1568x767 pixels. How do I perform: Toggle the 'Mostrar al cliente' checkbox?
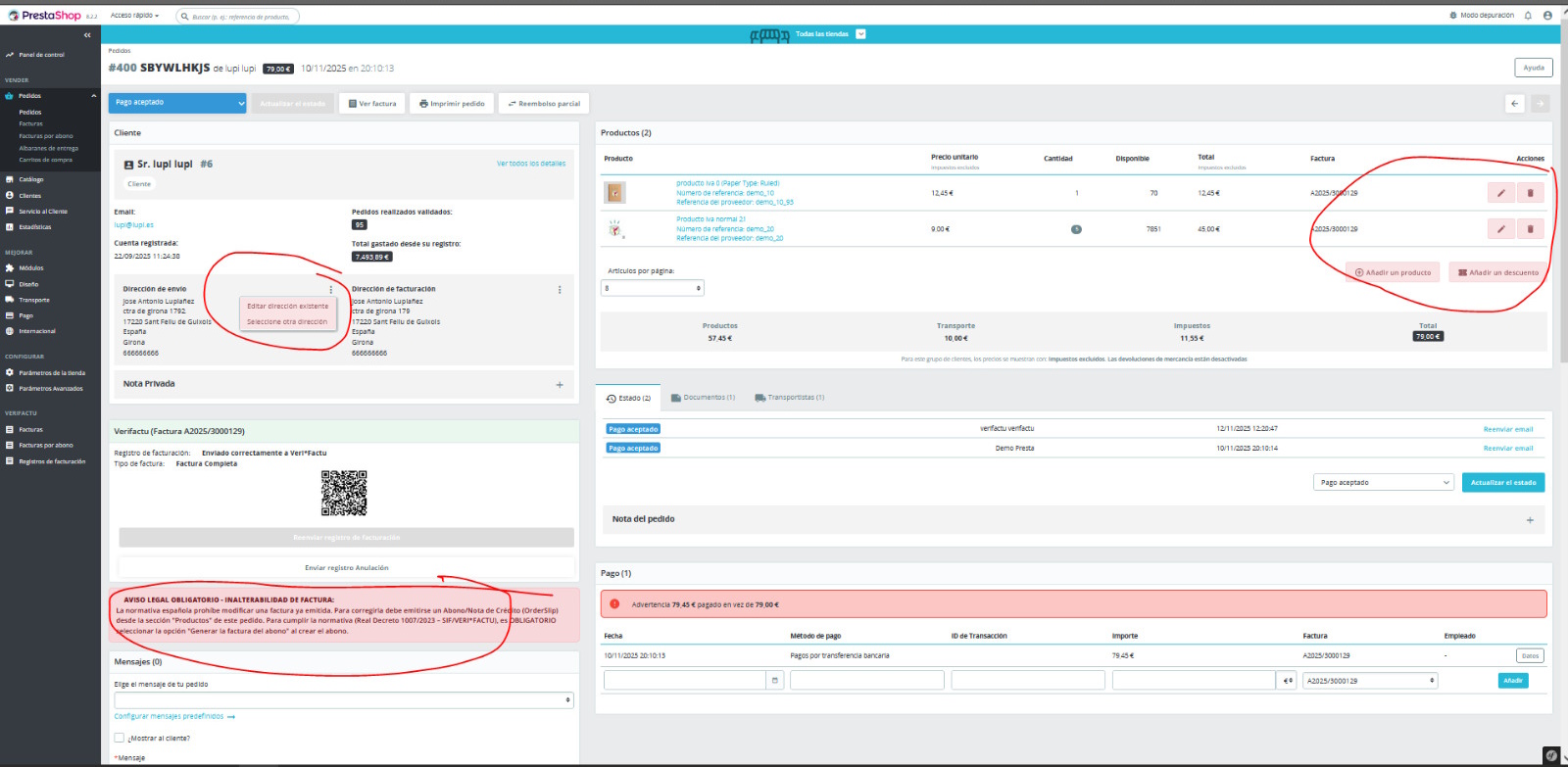pos(120,739)
